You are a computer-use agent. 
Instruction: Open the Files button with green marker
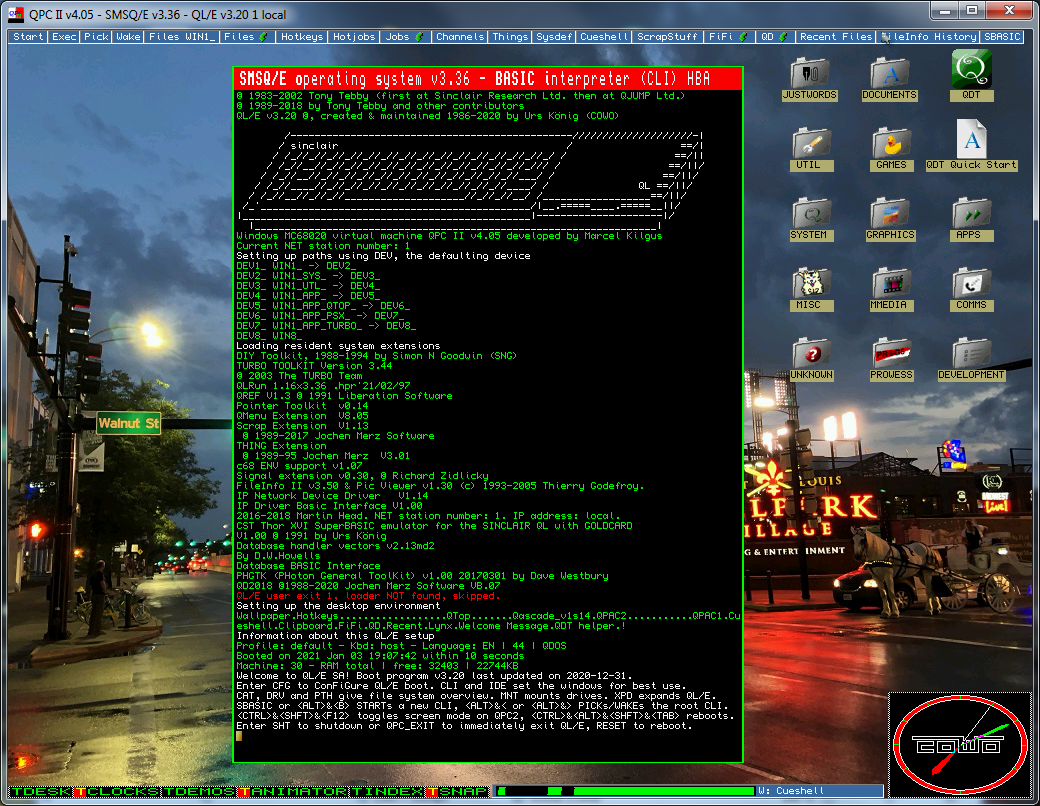pos(246,37)
